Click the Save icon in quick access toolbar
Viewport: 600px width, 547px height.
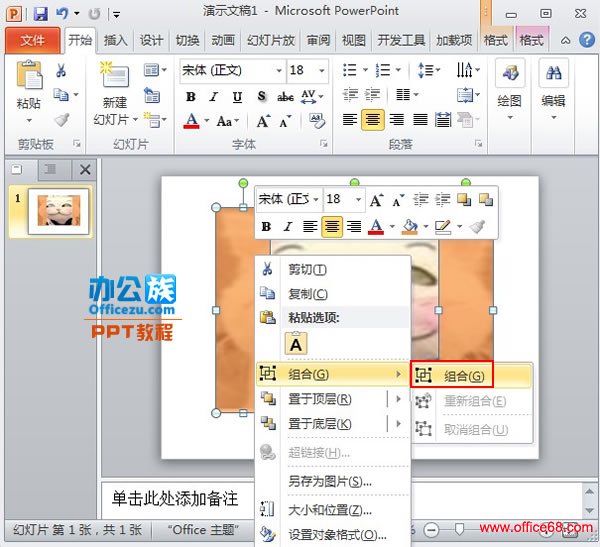tap(40, 14)
